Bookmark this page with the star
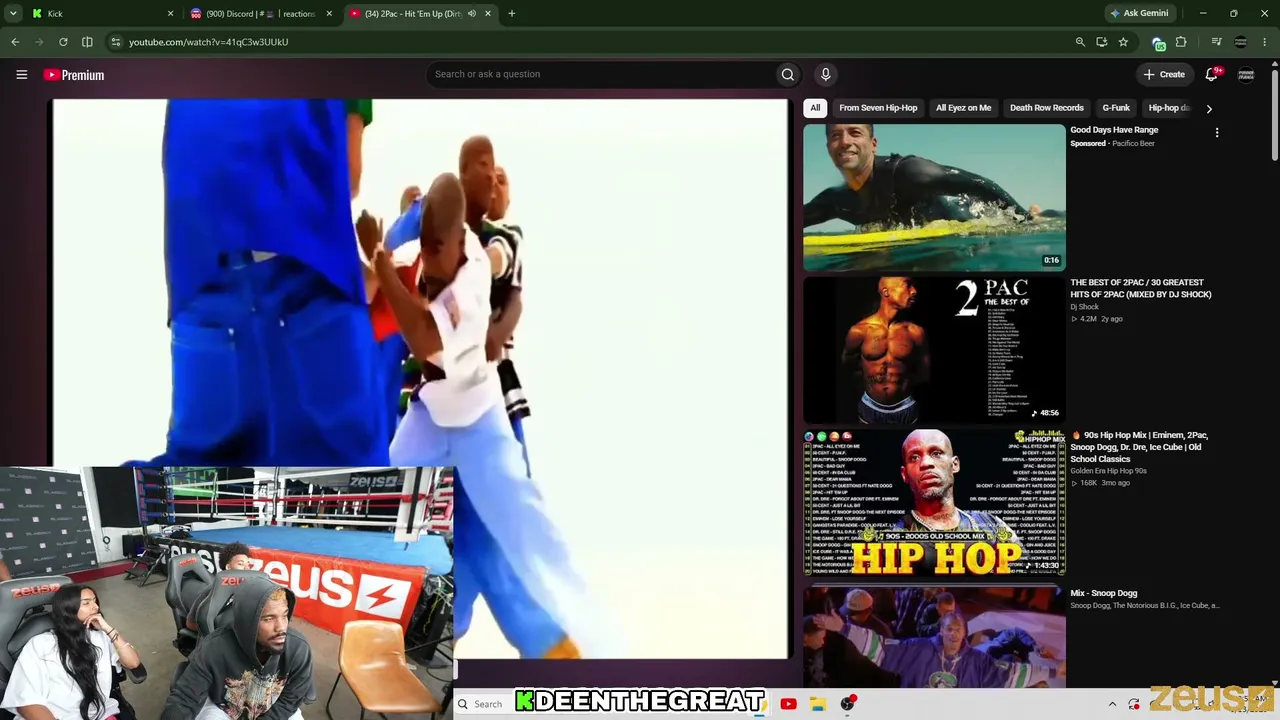The height and width of the screenshot is (720, 1280). coord(1123,42)
